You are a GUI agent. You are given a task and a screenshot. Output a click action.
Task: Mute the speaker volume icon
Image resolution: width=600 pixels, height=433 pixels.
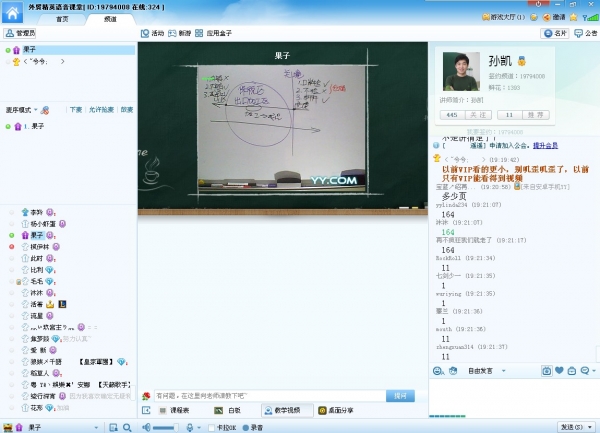click(144, 427)
